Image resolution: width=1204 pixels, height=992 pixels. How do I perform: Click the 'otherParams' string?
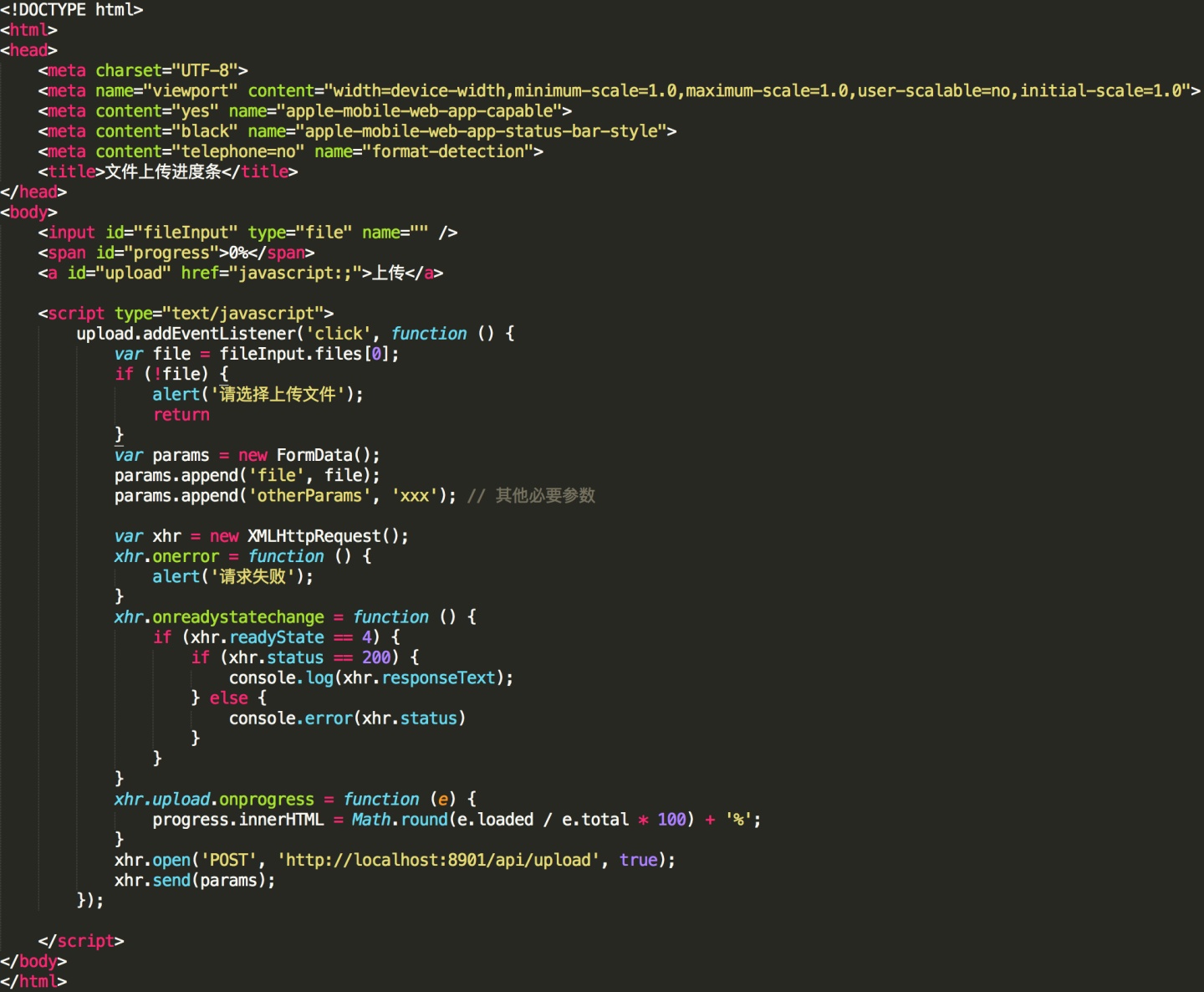tap(309, 495)
